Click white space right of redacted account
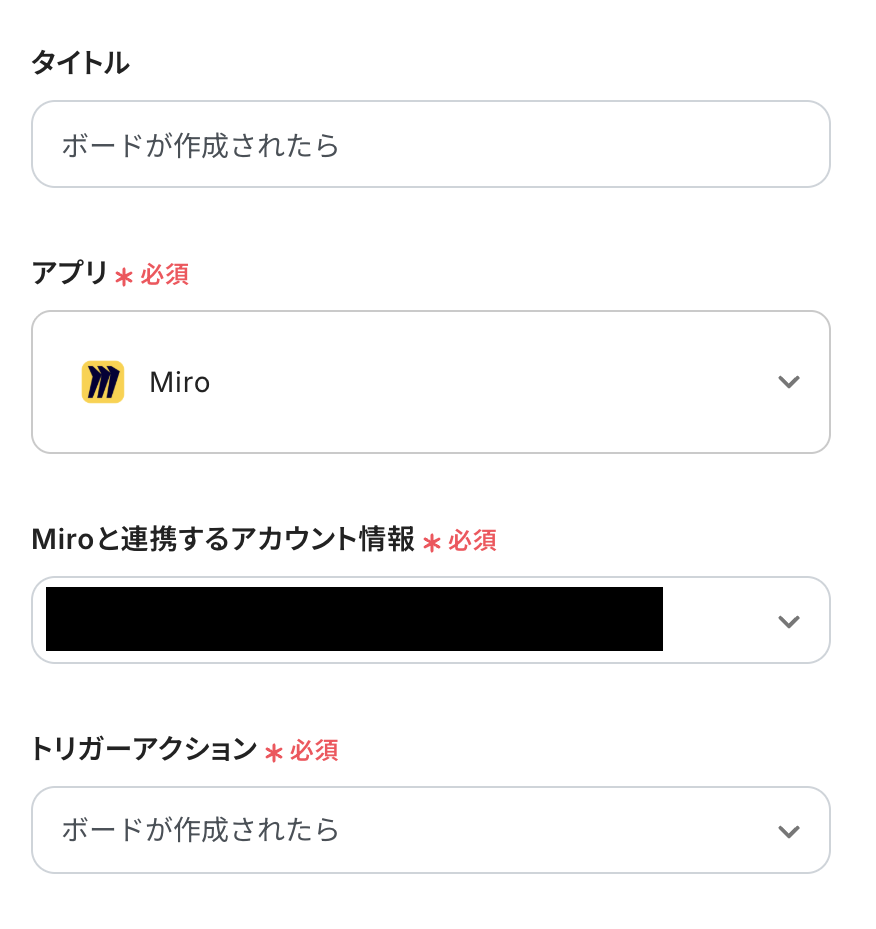This screenshot has width=876, height=929. [715, 621]
